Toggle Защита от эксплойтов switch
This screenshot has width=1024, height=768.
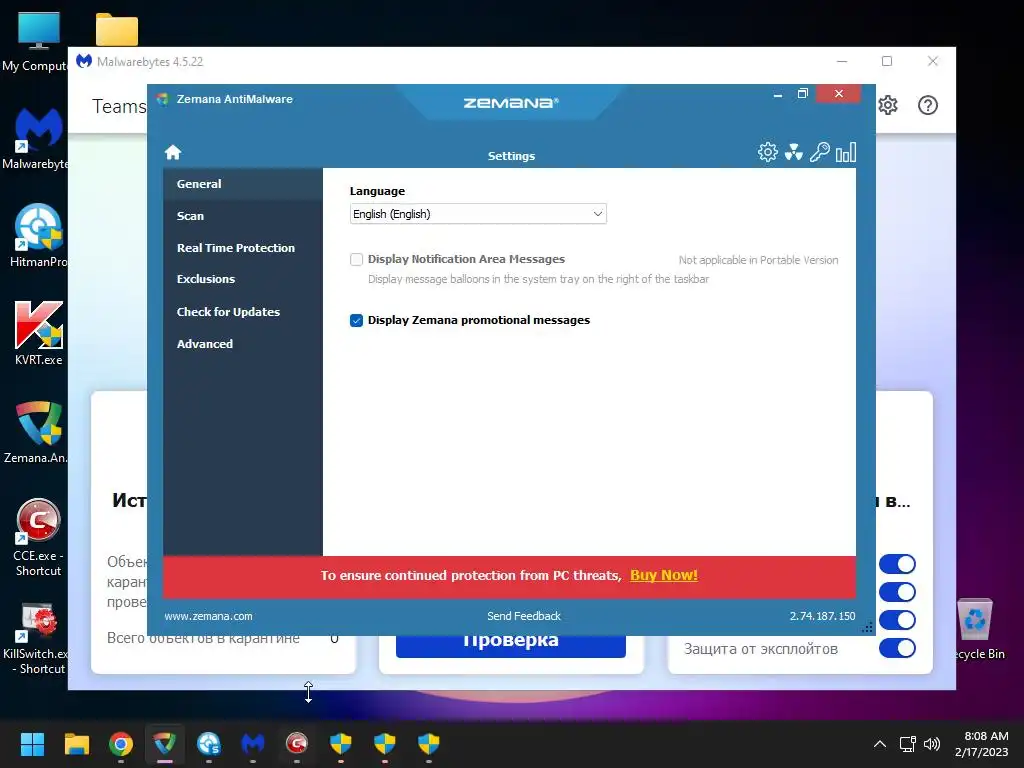pos(897,648)
